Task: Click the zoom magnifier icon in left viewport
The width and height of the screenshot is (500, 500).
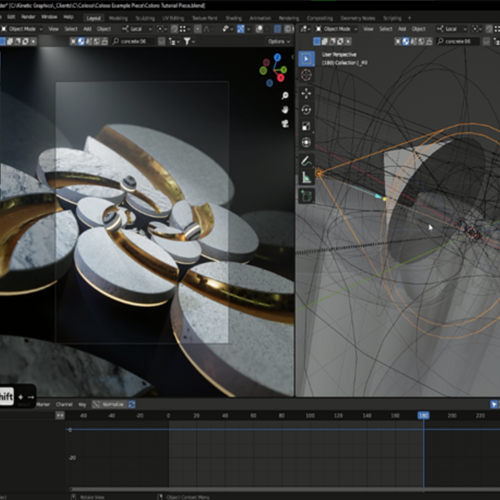Action: [x=285, y=96]
